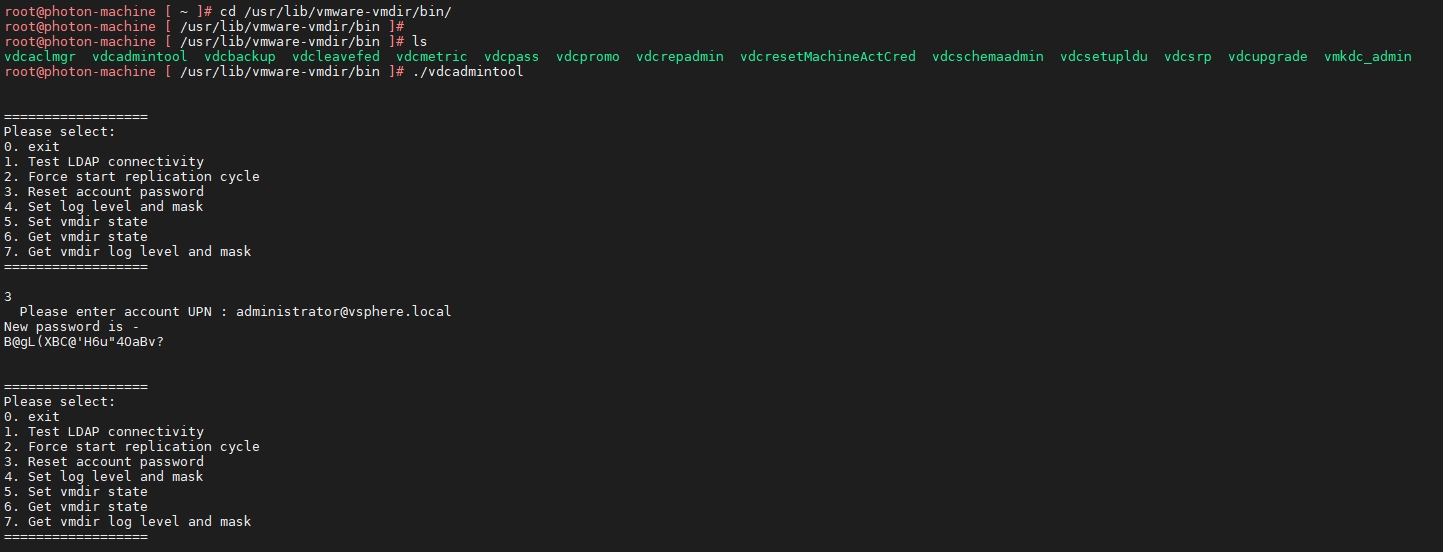Image resolution: width=1443 pixels, height=552 pixels.
Task: Click vdcadmintool in the ls output
Action: click(x=139, y=57)
